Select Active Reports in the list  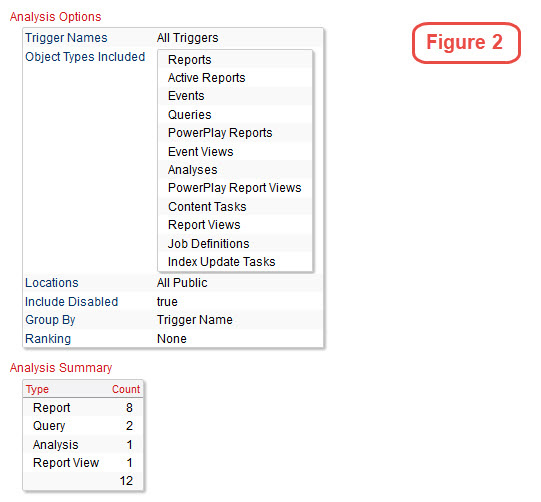pos(206,78)
